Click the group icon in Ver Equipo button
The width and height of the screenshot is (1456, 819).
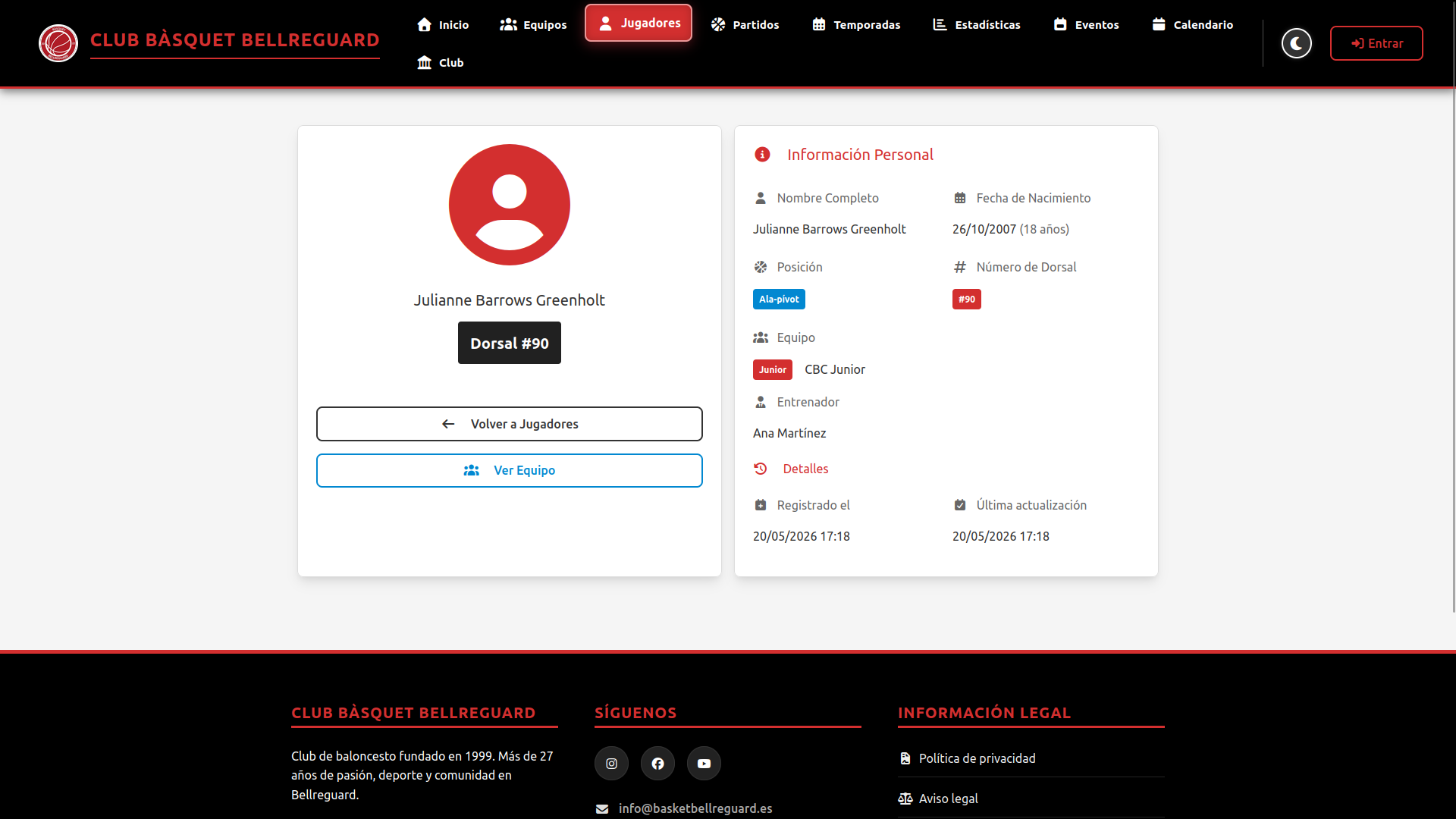471,470
